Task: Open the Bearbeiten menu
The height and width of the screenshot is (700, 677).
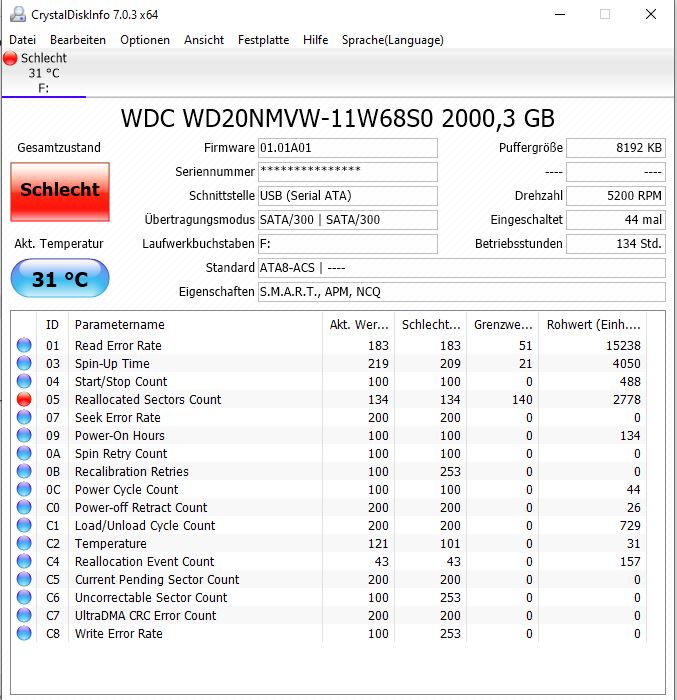Action: click(78, 40)
